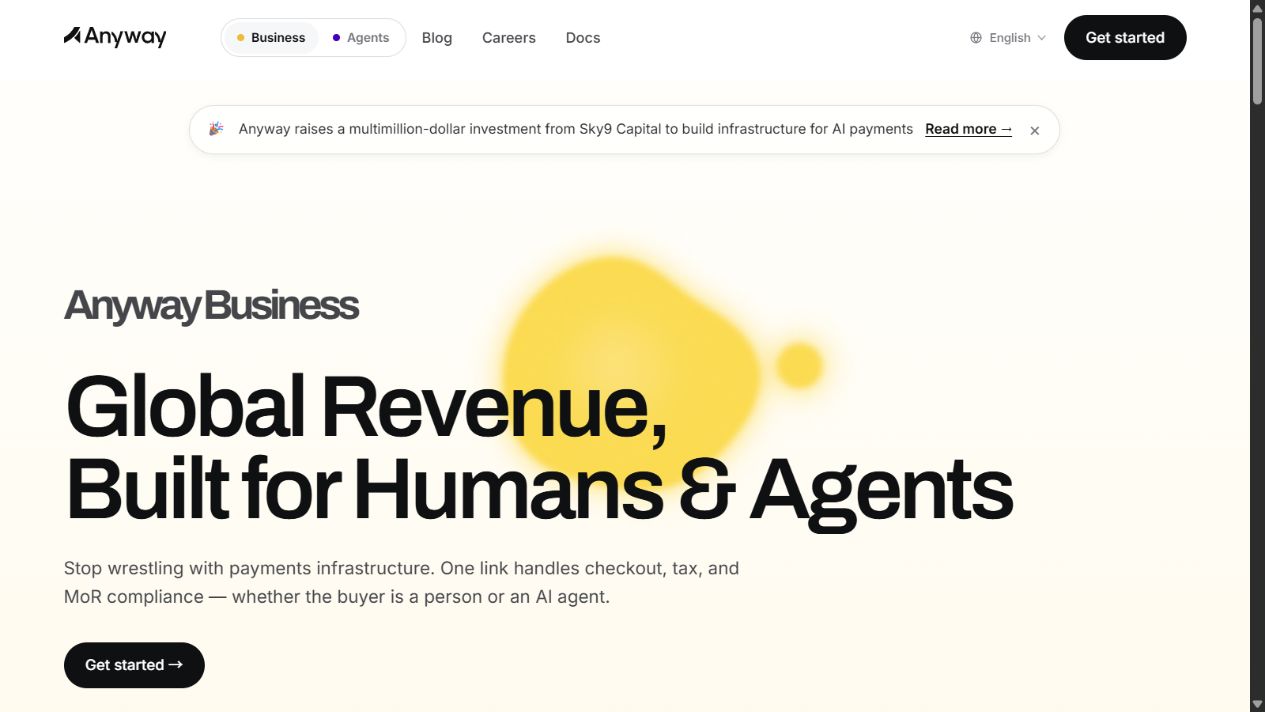The image size is (1265, 712).
Task: Switch to the Agents toggle option
Action: pos(361,38)
